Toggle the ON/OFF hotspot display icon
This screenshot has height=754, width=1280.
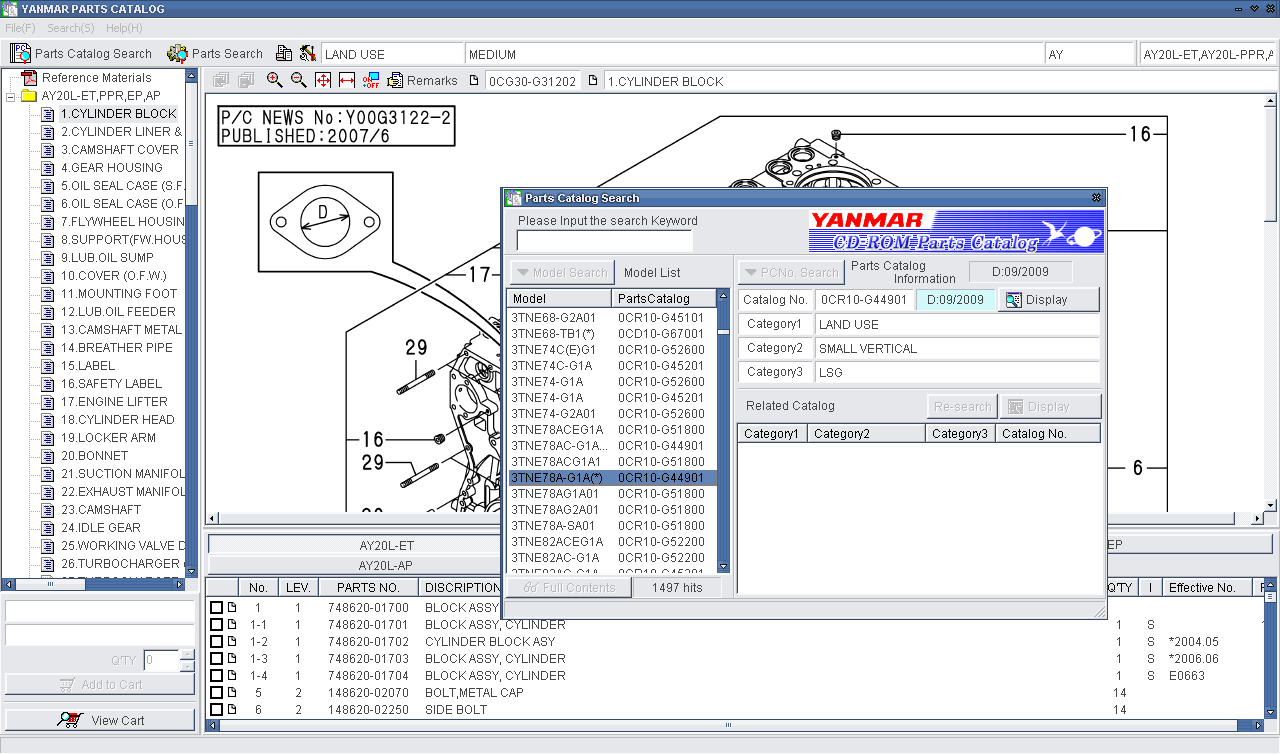(369, 80)
